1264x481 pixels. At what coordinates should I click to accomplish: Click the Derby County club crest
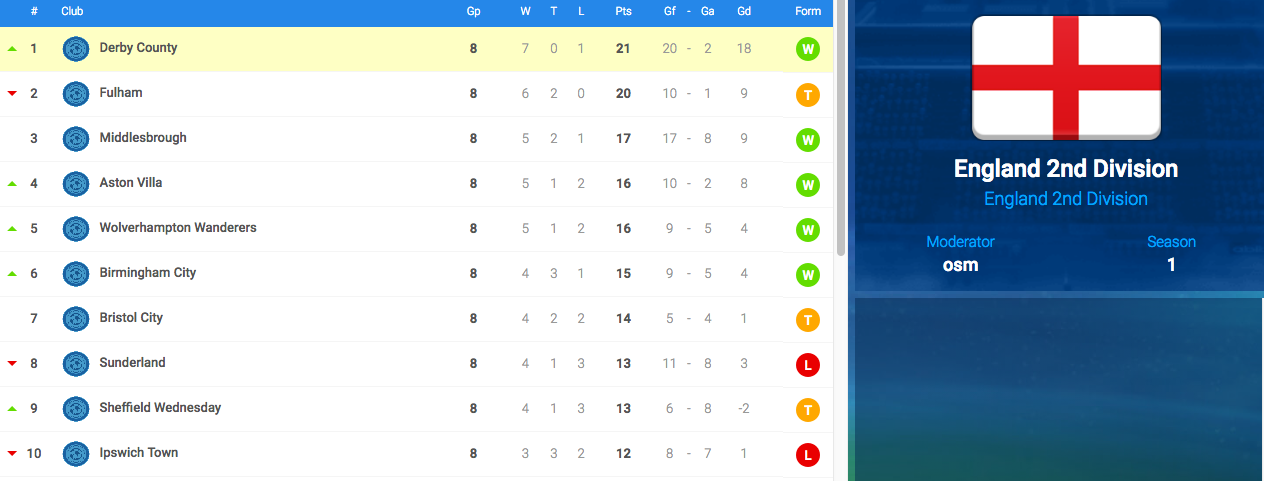tap(76, 49)
